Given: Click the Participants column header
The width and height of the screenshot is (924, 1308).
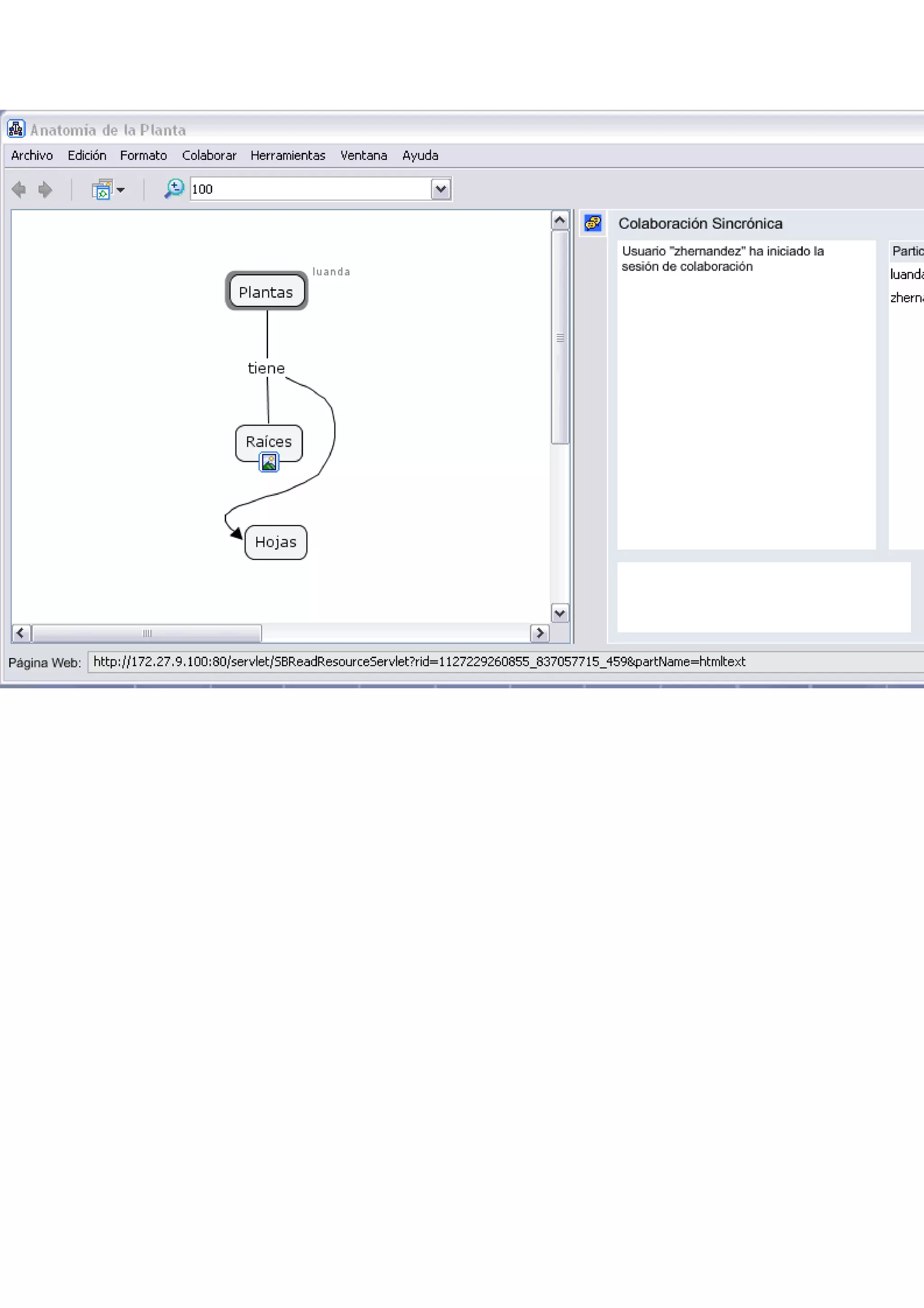Looking at the screenshot, I should tap(907, 251).
